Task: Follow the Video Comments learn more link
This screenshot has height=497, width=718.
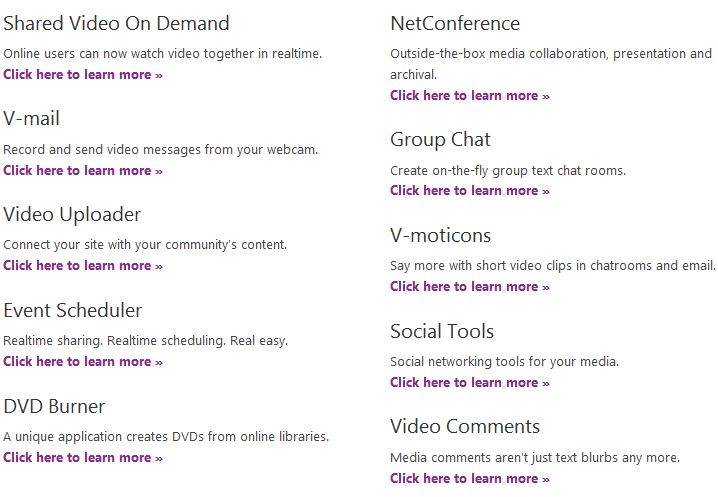Action: [x=470, y=479]
